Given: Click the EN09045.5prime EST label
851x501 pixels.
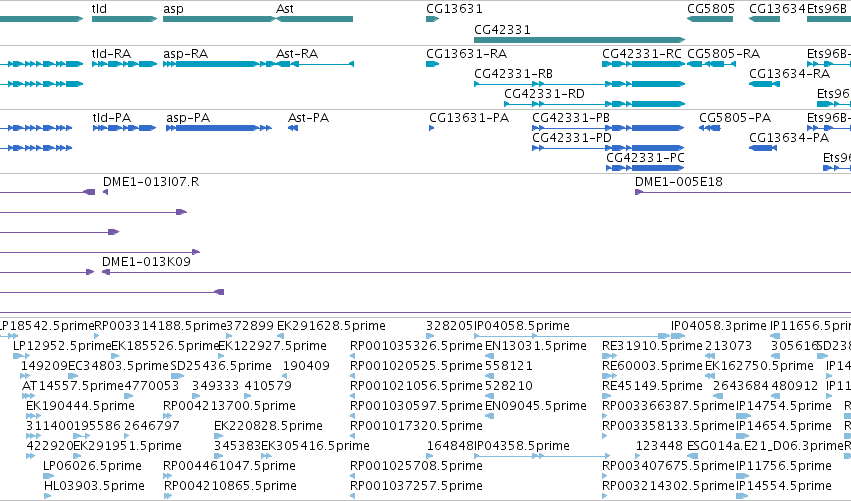Looking at the screenshot, I should point(536,406).
